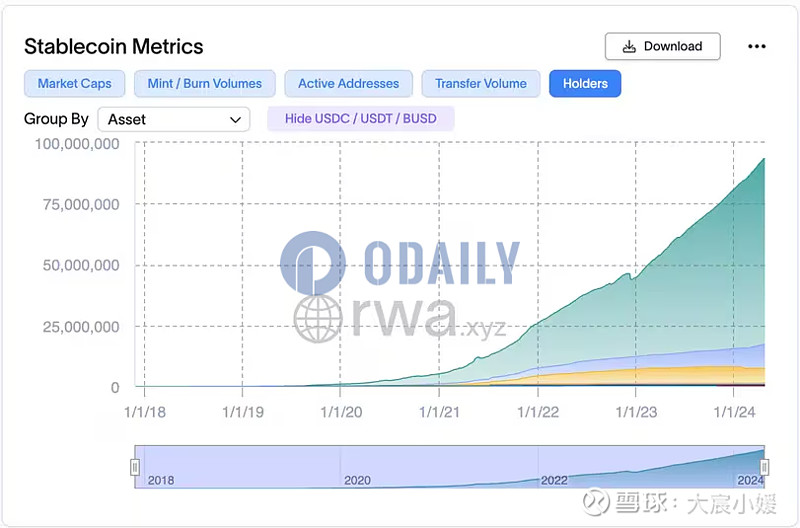Show the Transfer Volume tab
Image resolution: width=800 pixels, height=528 pixels.
tap(480, 84)
